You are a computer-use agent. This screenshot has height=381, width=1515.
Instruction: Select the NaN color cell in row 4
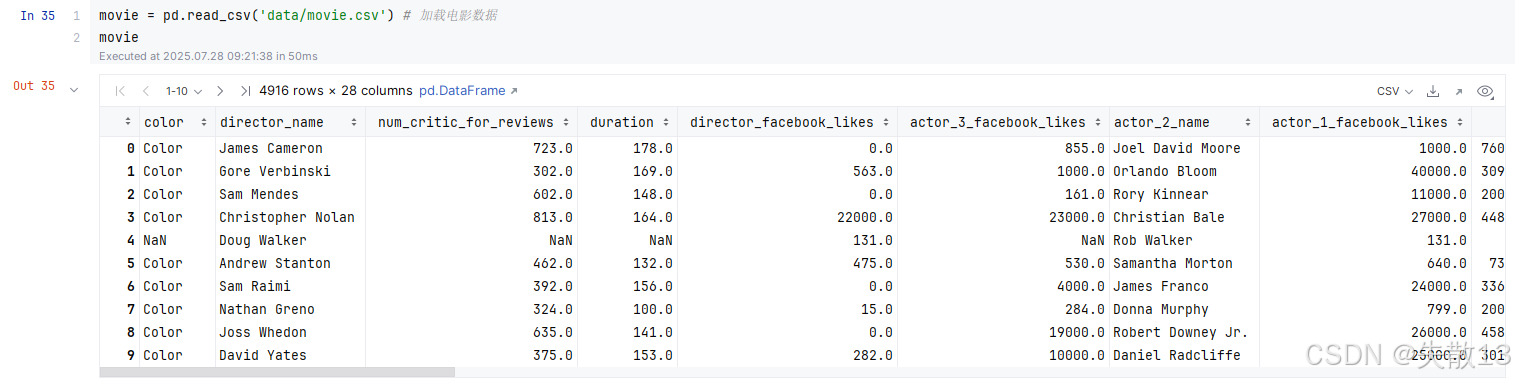(x=155, y=240)
